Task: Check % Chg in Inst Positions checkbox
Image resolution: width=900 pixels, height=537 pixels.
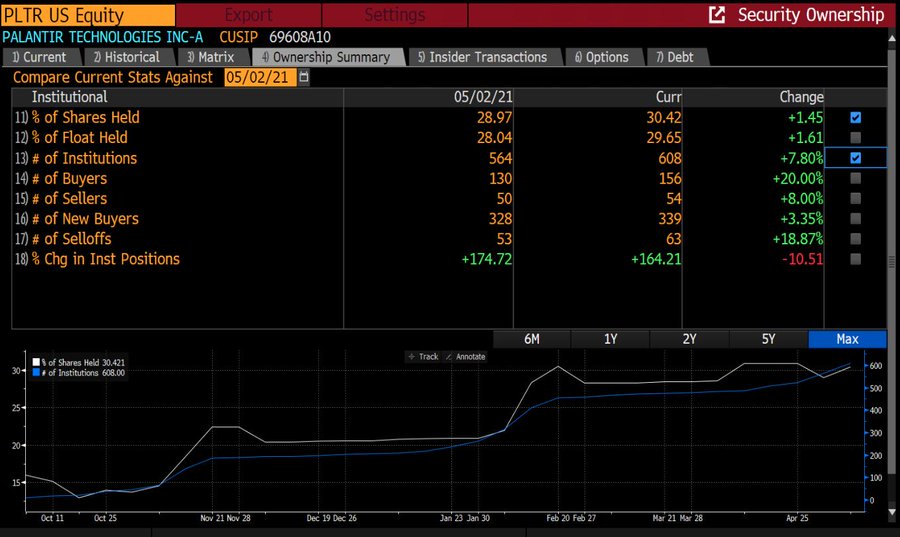Action: point(855,259)
